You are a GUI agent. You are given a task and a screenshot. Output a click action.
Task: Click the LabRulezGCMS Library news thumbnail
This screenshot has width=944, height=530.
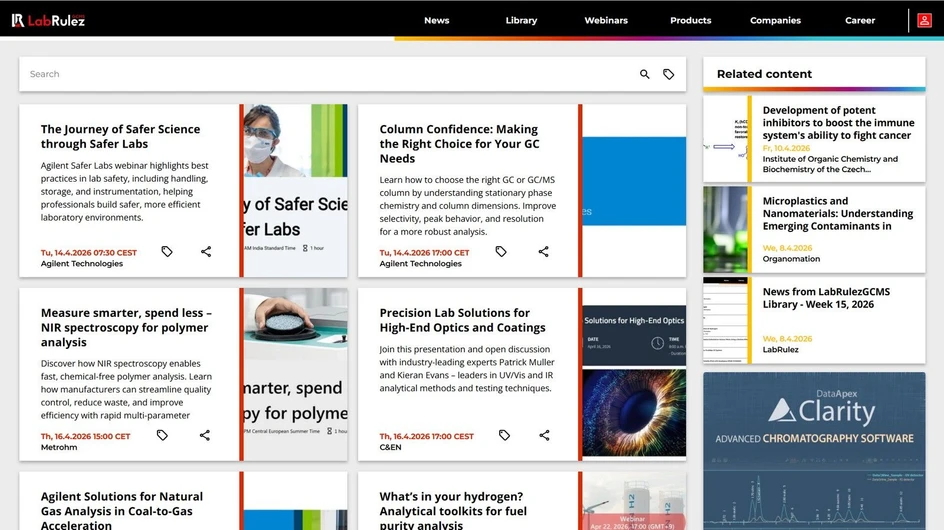725,320
